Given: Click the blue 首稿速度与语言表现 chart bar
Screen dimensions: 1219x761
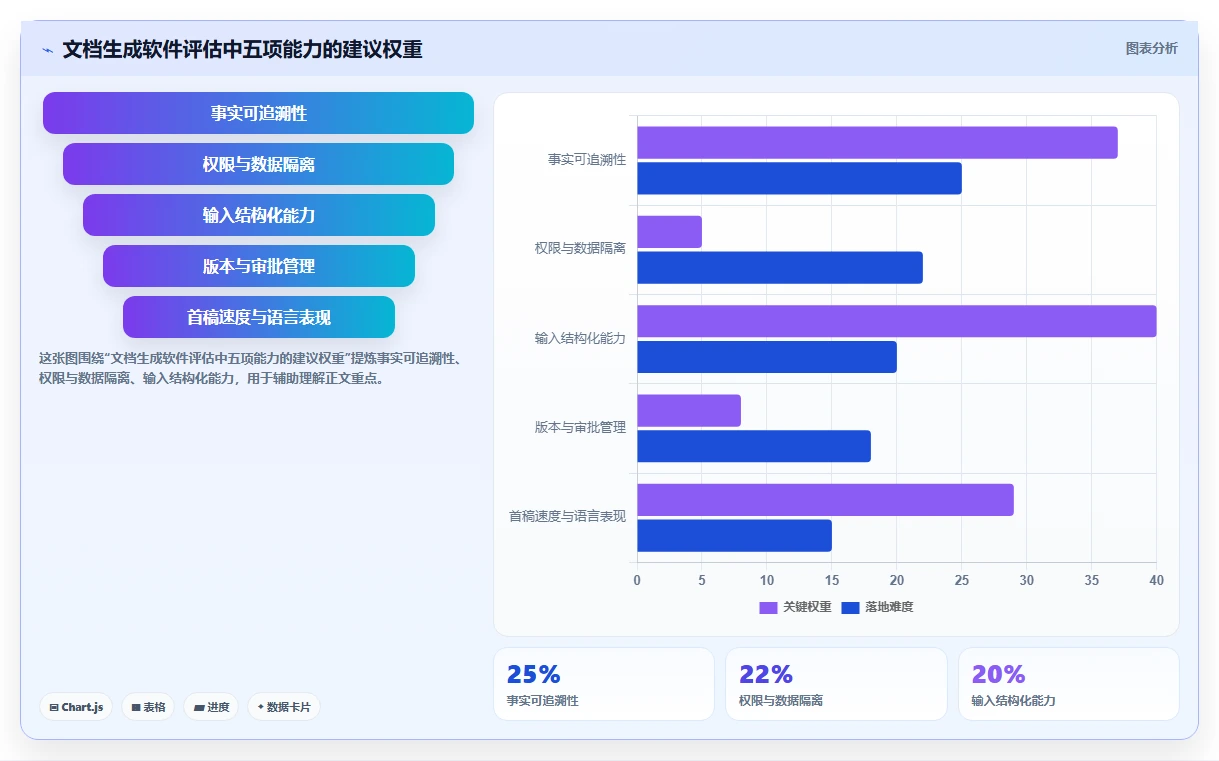Looking at the screenshot, I should click(x=734, y=536).
